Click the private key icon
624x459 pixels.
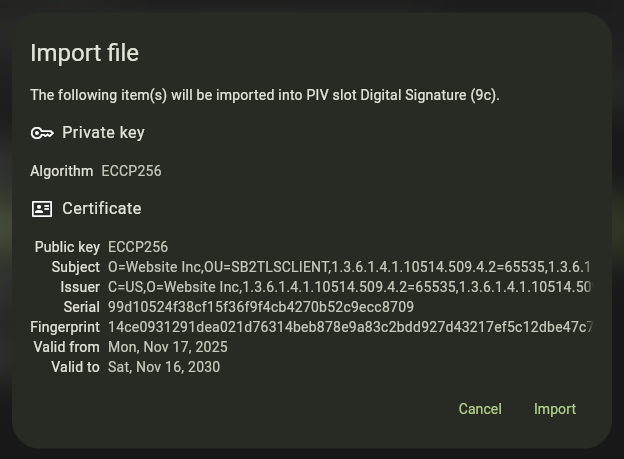tap(41, 133)
